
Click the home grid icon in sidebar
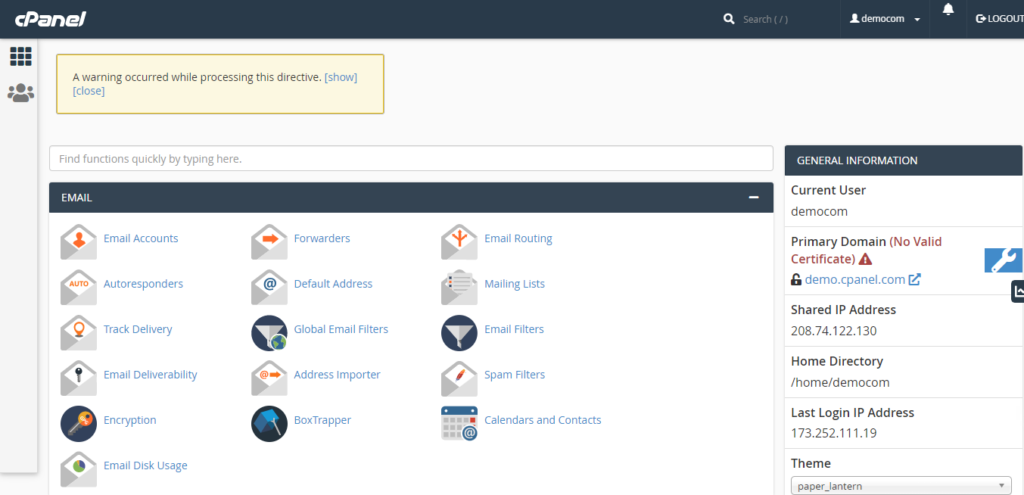pyautogui.click(x=21, y=57)
